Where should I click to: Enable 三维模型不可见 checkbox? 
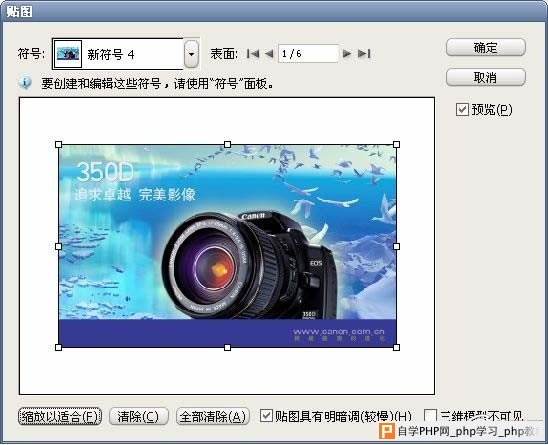pyautogui.click(x=430, y=416)
